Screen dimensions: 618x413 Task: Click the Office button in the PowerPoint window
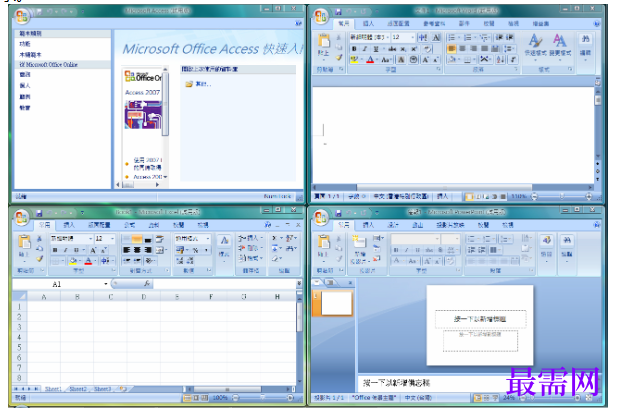tap(320, 218)
